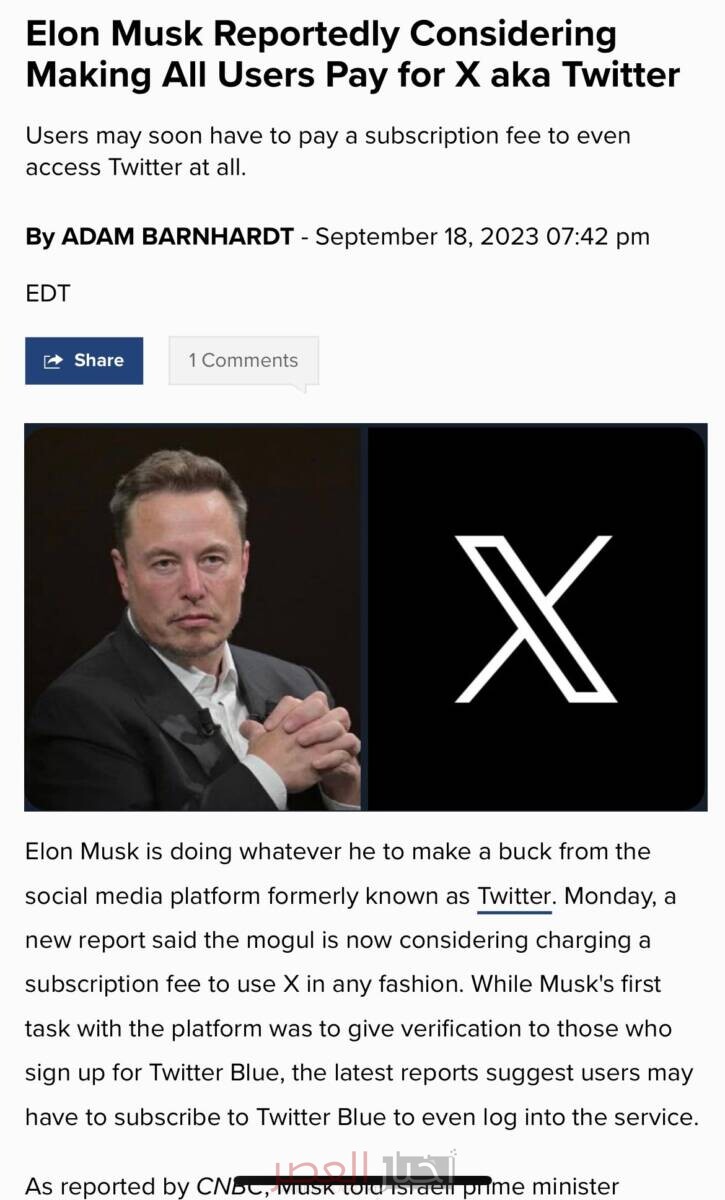Click the lapel microphone in the photo

pyautogui.click(x=207, y=723)
